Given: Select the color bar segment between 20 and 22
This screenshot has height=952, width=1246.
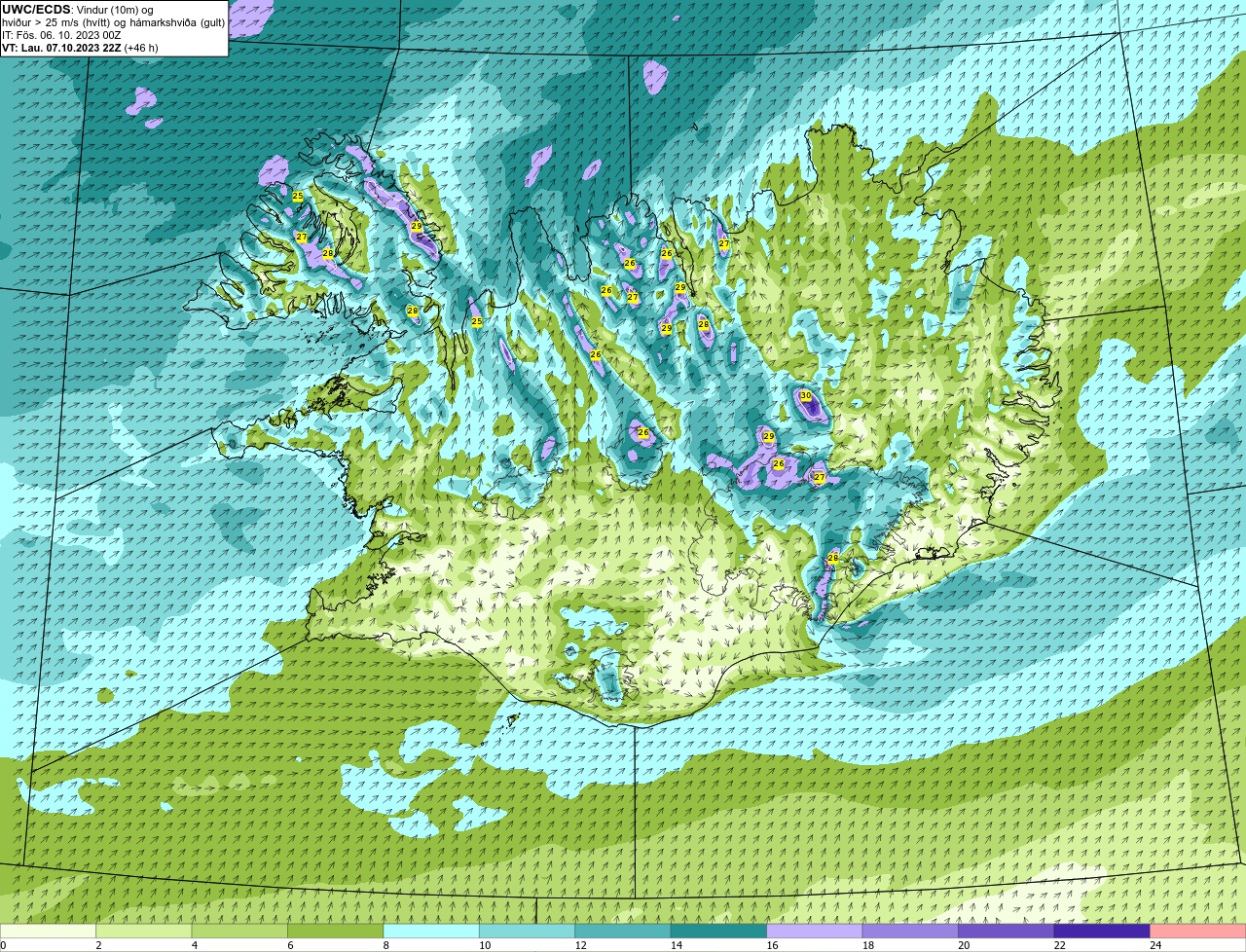Looking at the screenshot, I should coord(1007,932).
